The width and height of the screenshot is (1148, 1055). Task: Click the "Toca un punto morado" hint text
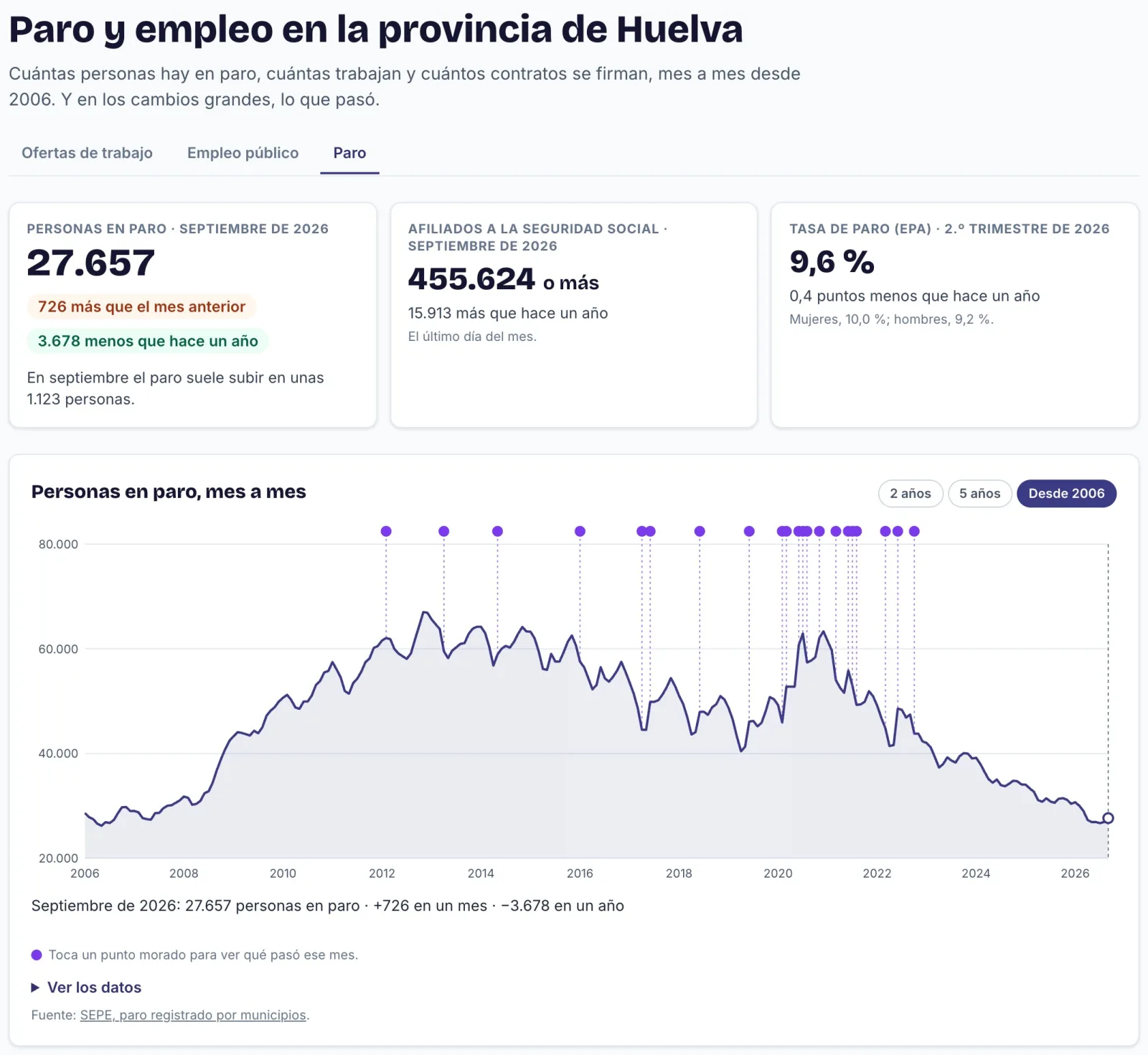point(203,955)
